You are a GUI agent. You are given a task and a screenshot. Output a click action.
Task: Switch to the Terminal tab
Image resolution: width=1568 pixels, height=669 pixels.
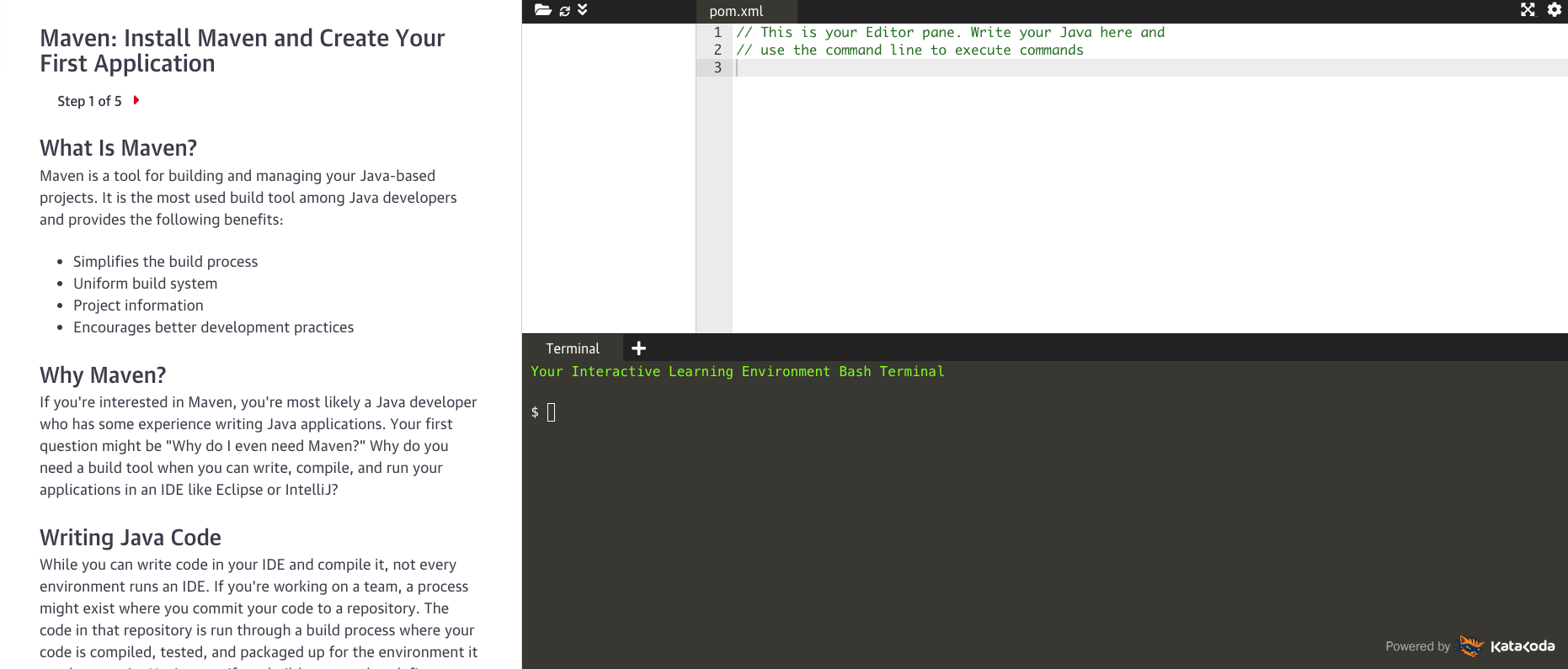[x=573, y=348]
